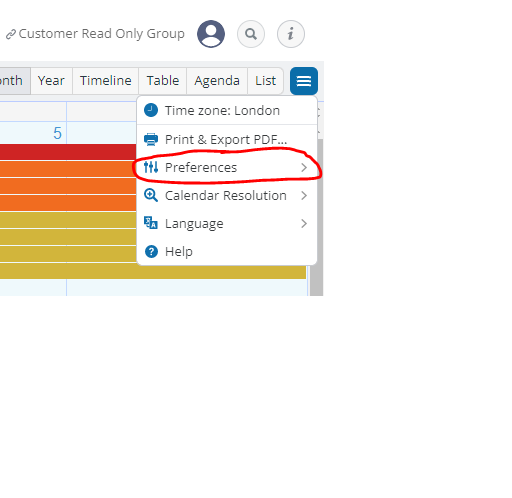
Task: Expand the Preferences submenu arrow
Action: pos(304,167)
